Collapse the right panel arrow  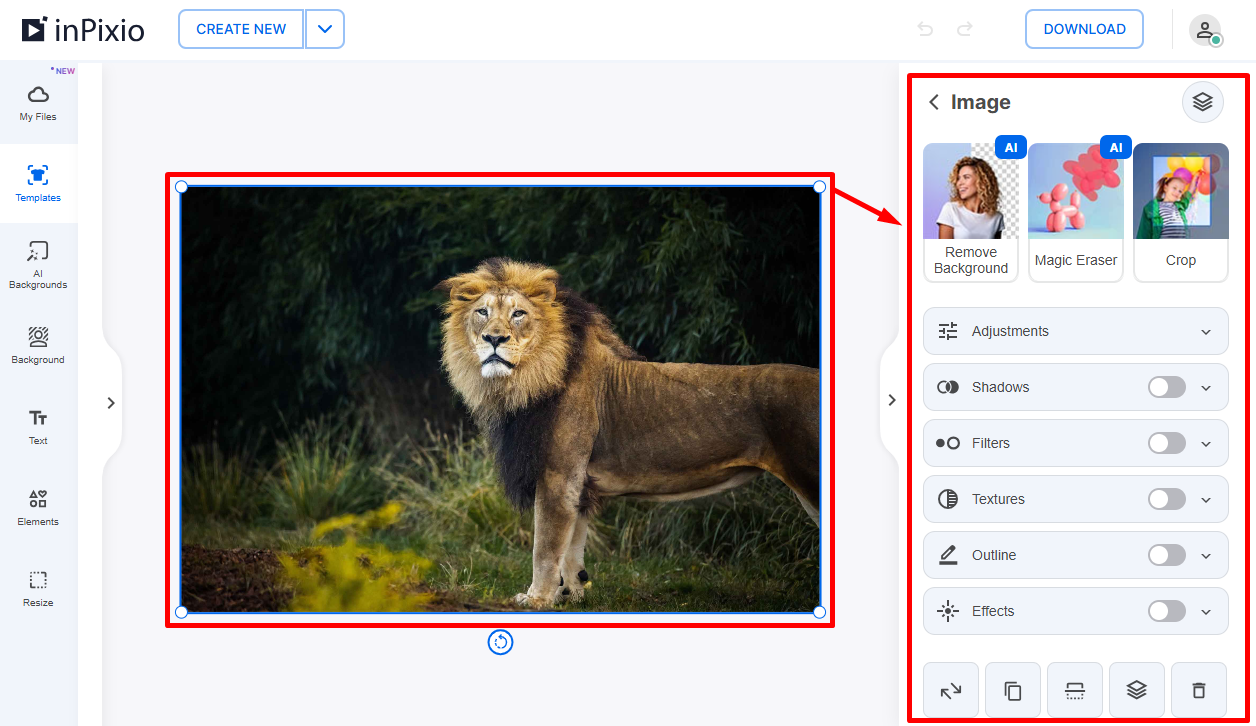891,400
